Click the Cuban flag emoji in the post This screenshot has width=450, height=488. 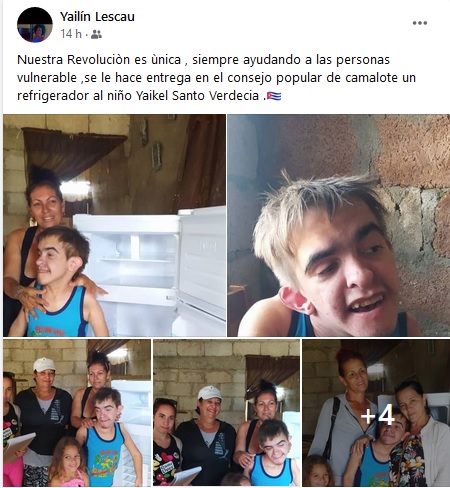point(274,96)
